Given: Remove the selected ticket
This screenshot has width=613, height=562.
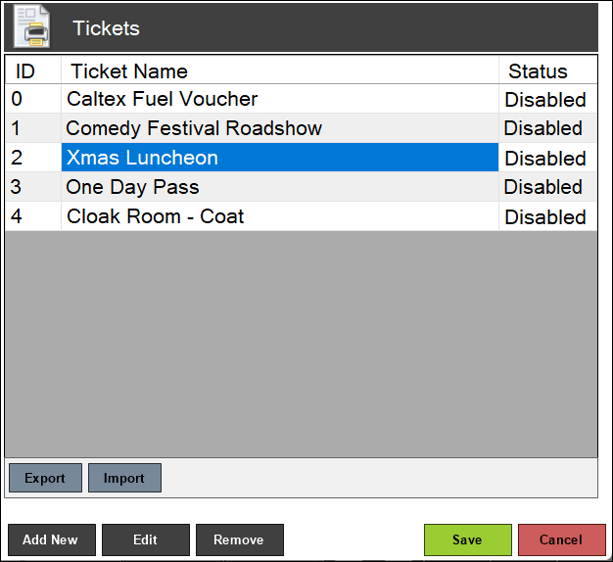Looking at the screenshot, I should 240,540.
